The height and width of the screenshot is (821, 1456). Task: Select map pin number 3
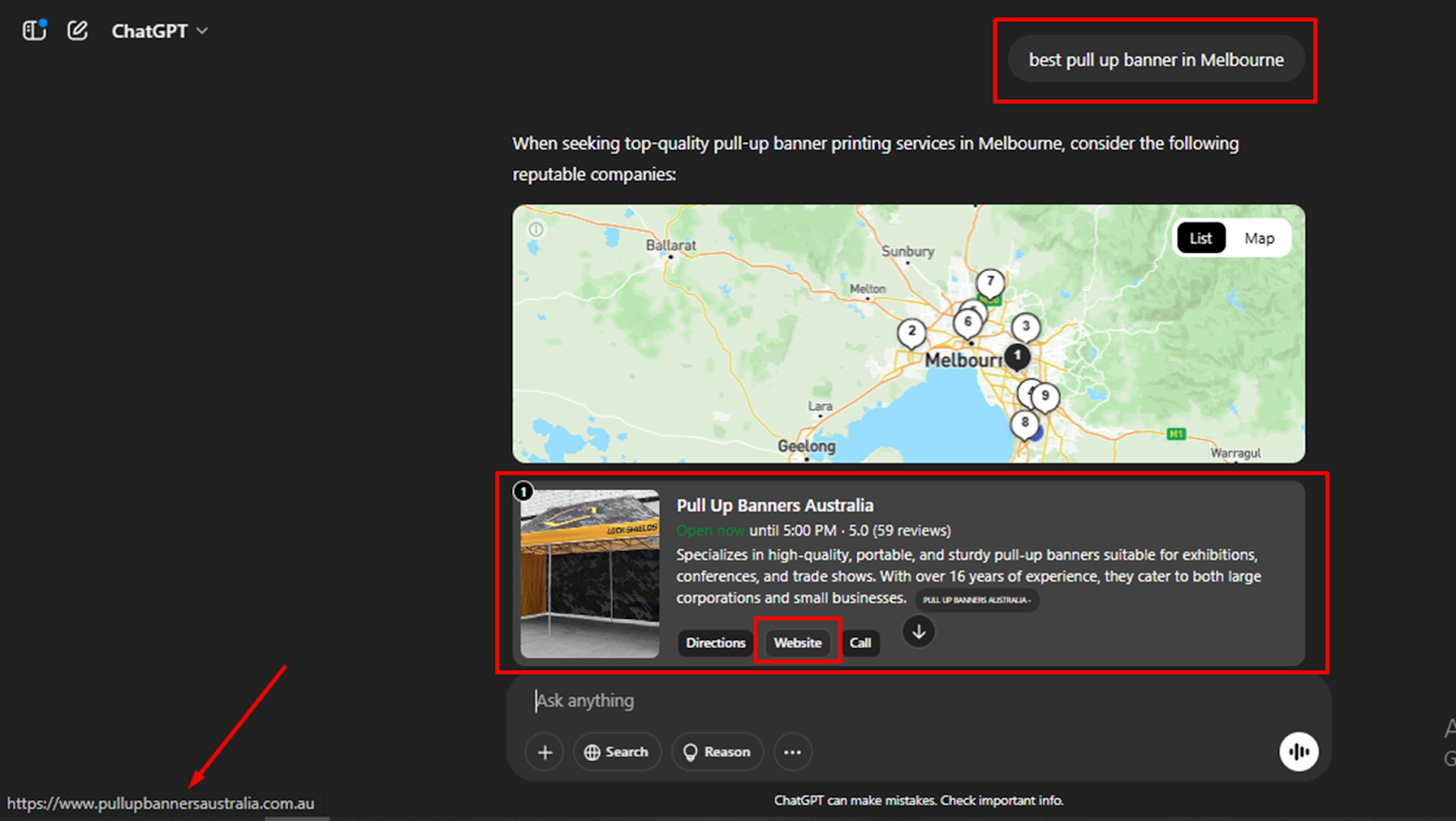pyautogui.click(x=1026, y=327)
